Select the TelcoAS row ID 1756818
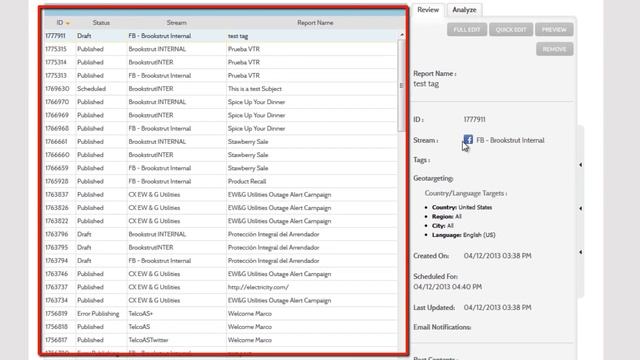The image size is (640, 360). [x=220, y=327]
